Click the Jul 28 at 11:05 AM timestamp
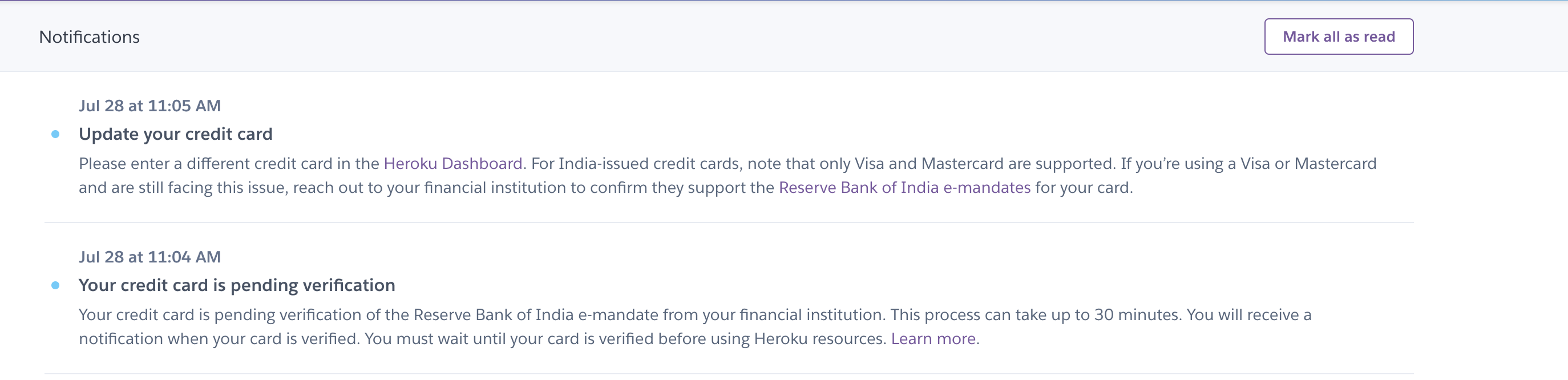 pos(149,106)
